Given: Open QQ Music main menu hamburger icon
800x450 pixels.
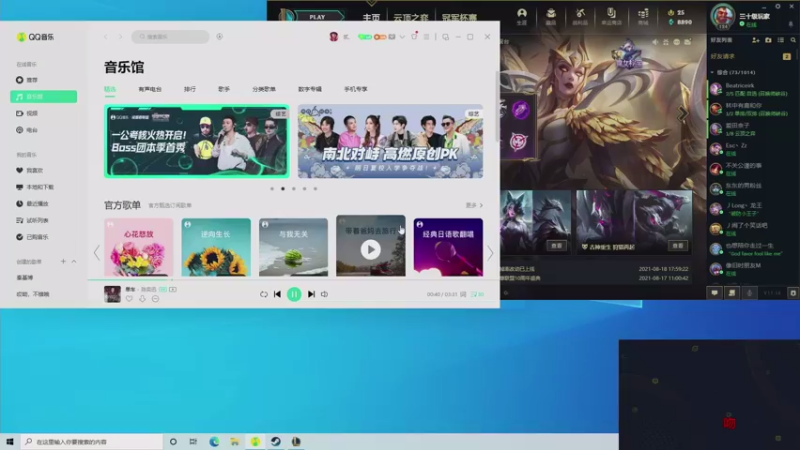Looking at the screenshot, I should (427, 37).
